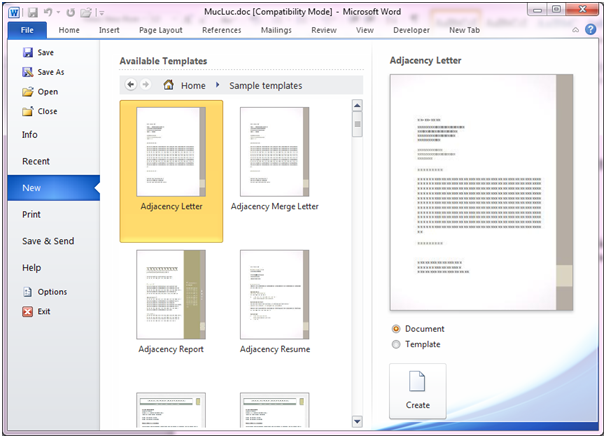Select the Adjacency Resume template
This screenshot has height=436, width=605.
coord(275,302)
